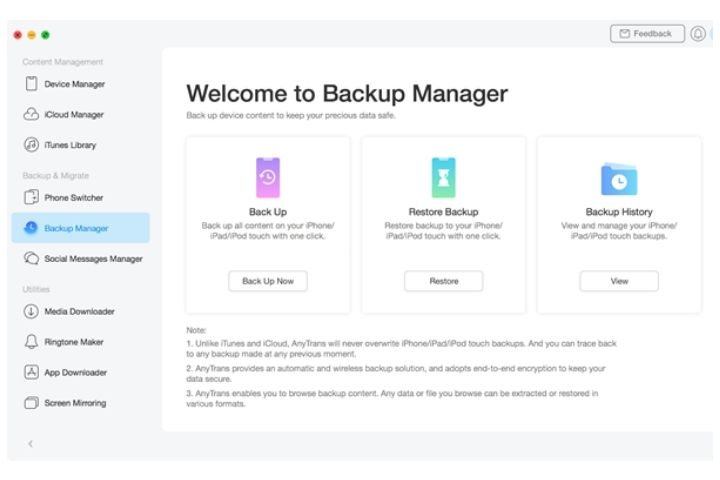The width and height of the screenshot is (720, 480).
Task: Click the "Back Up" card title
Action: pos(268,212)
